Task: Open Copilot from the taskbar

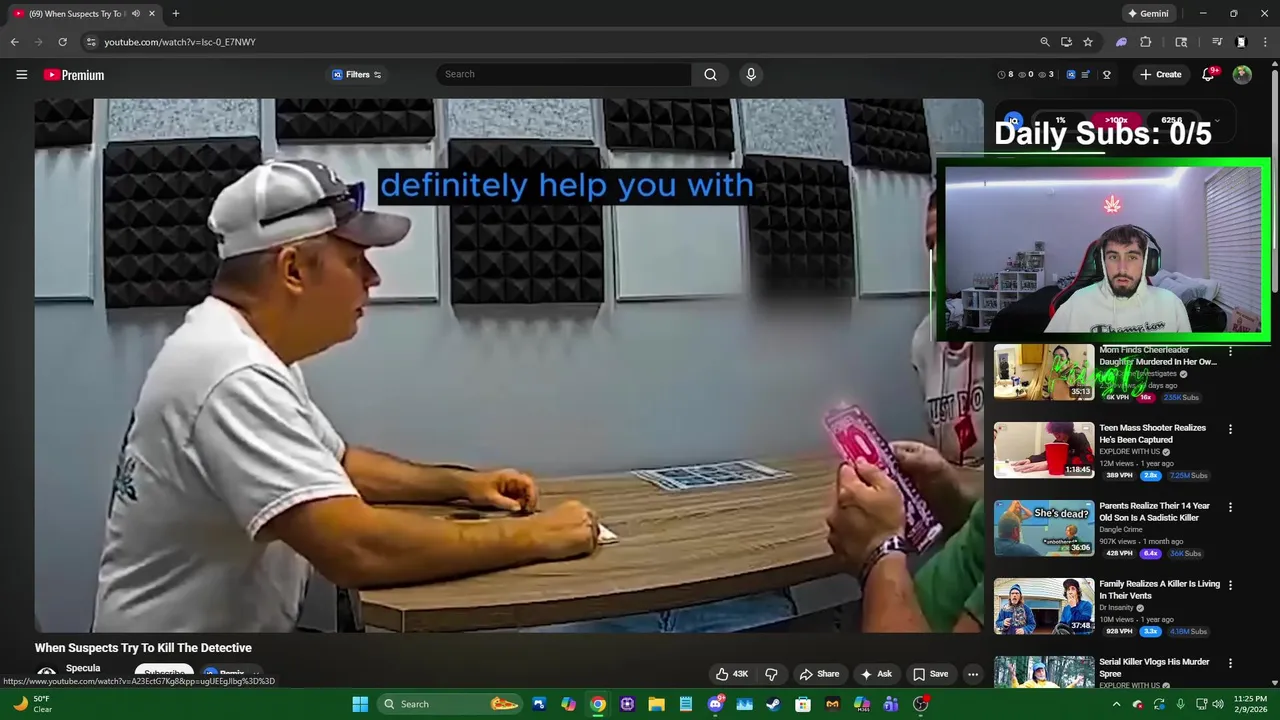Action: click(x=568, y=704)
